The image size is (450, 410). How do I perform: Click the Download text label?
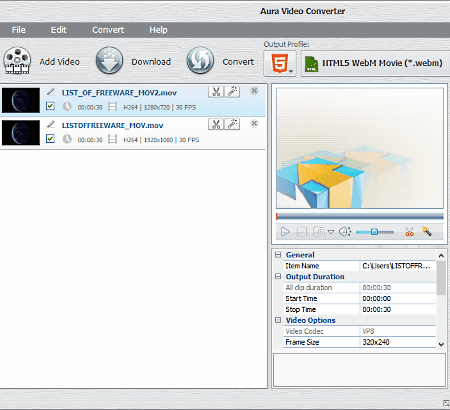pyautogui.click(x=151, y=62)
